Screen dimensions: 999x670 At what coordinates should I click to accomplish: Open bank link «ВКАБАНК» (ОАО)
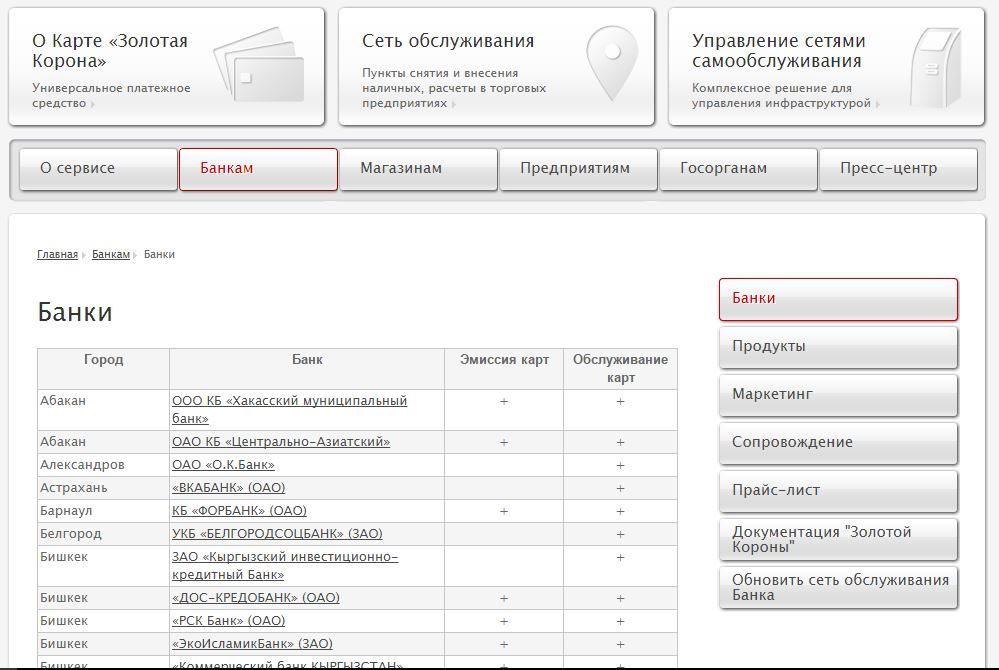pyautogui.click(x=228, y=487)
